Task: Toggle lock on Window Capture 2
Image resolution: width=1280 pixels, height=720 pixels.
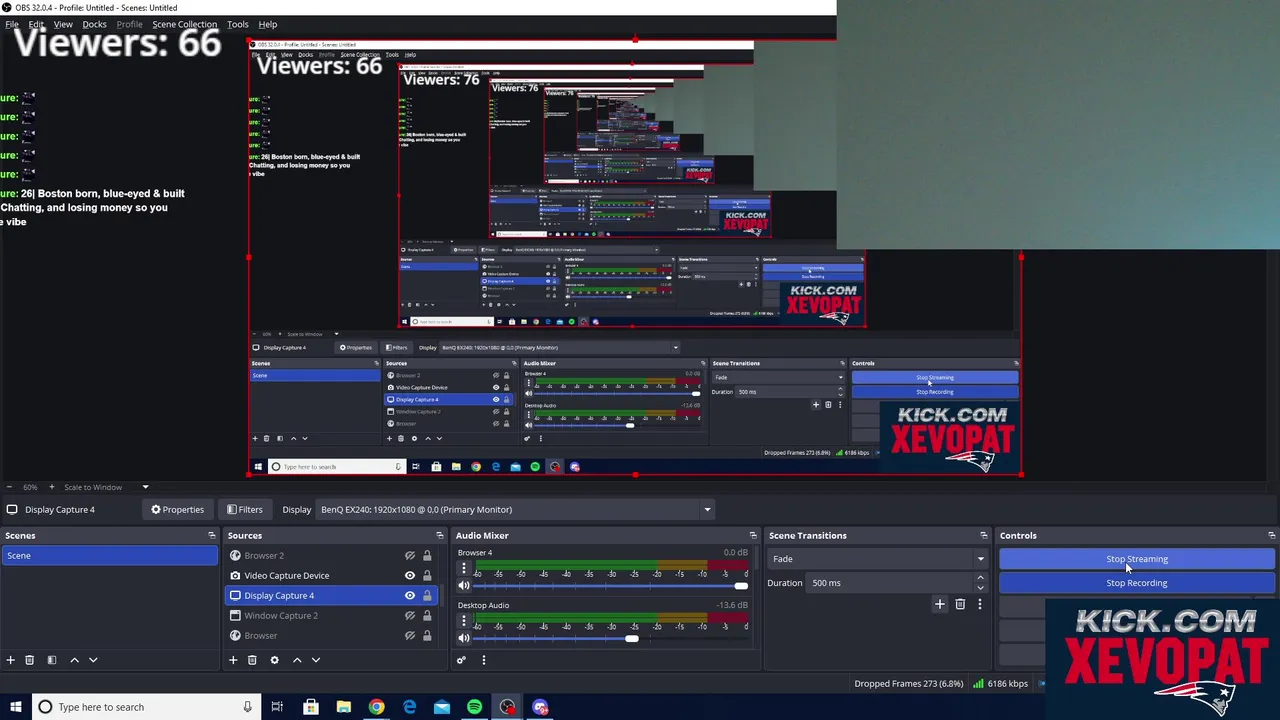Action: [x=427, y=615]
